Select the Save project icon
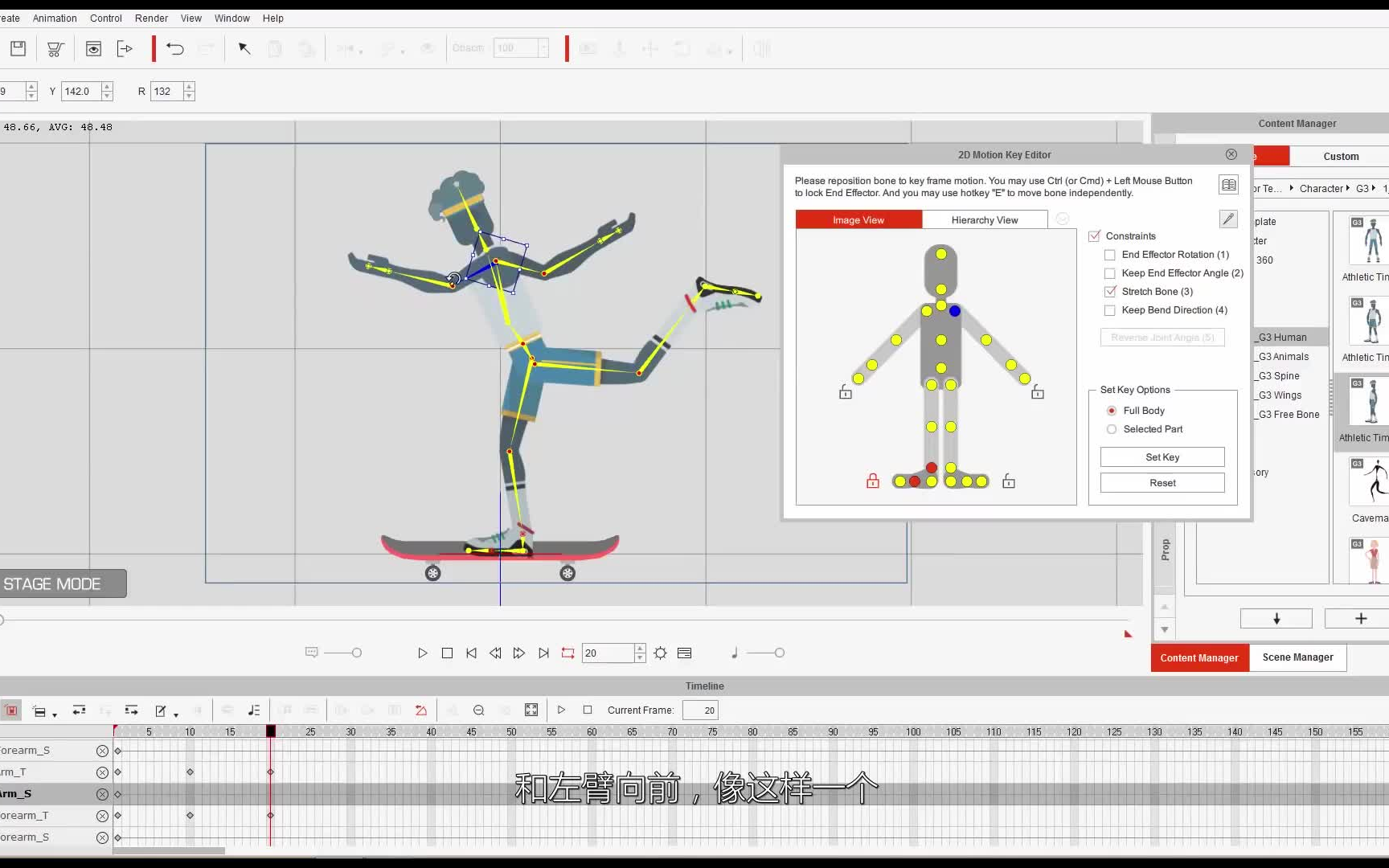This screenshot has width=1389, height=868. 18,48
